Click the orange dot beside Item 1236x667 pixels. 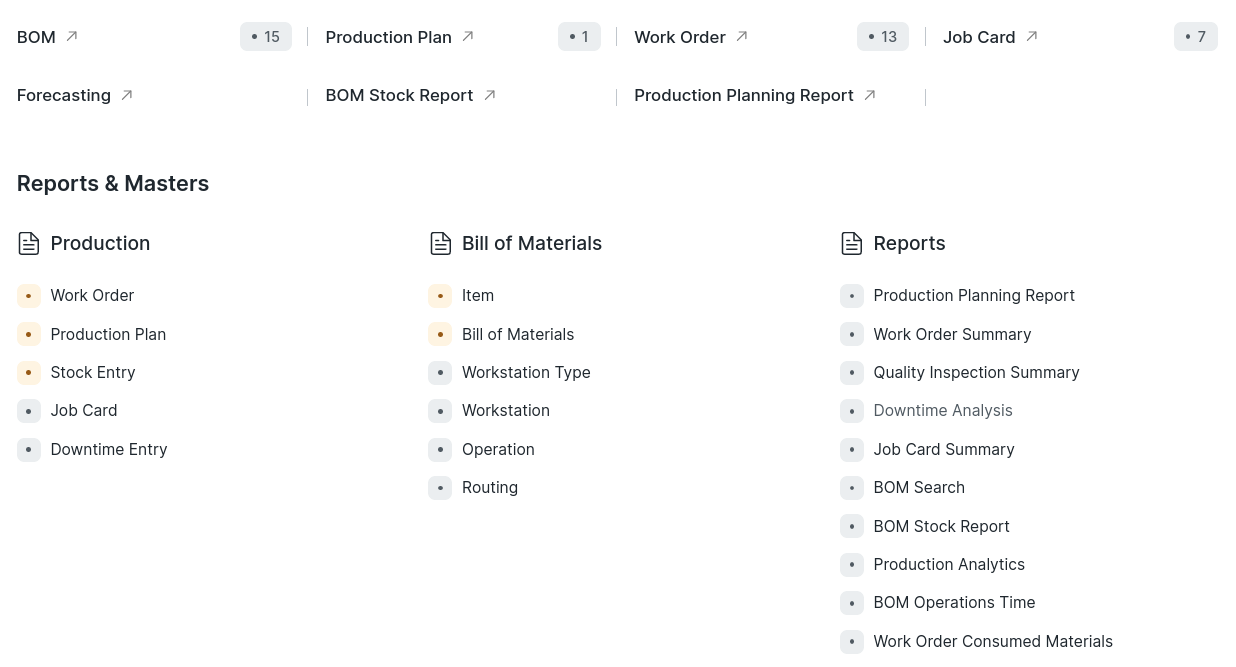coord(440,296)
